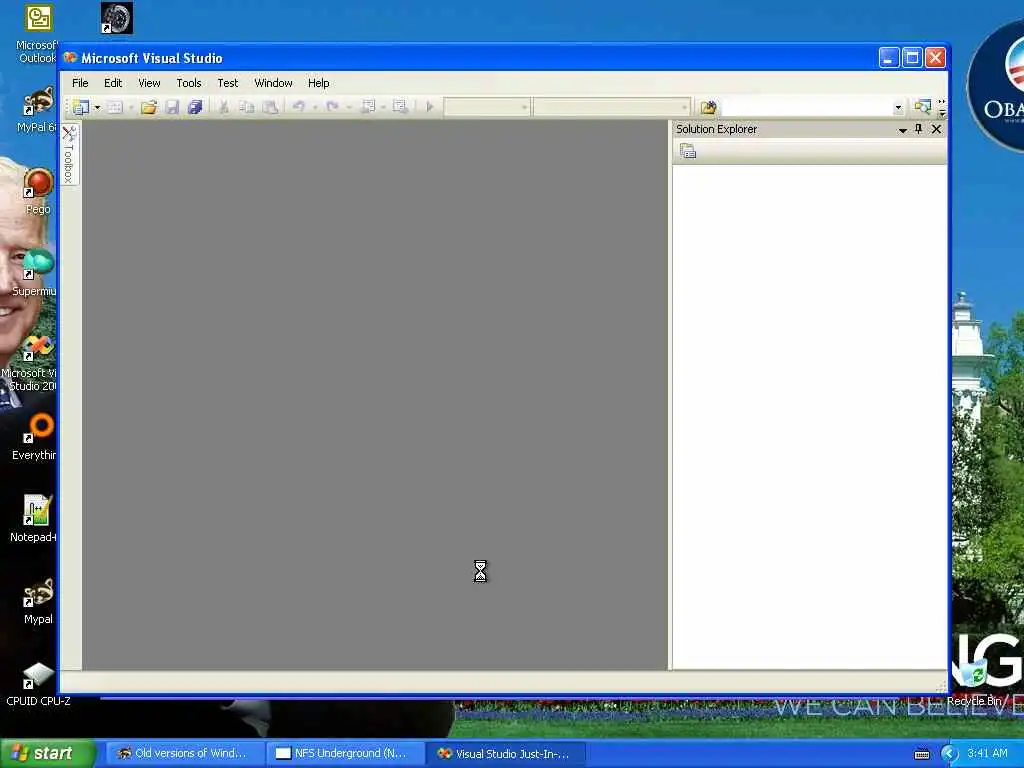This screenshot has width=1024, height=768.
Task: Expand hidden system tray icons arrow
Action: (949, 754)
